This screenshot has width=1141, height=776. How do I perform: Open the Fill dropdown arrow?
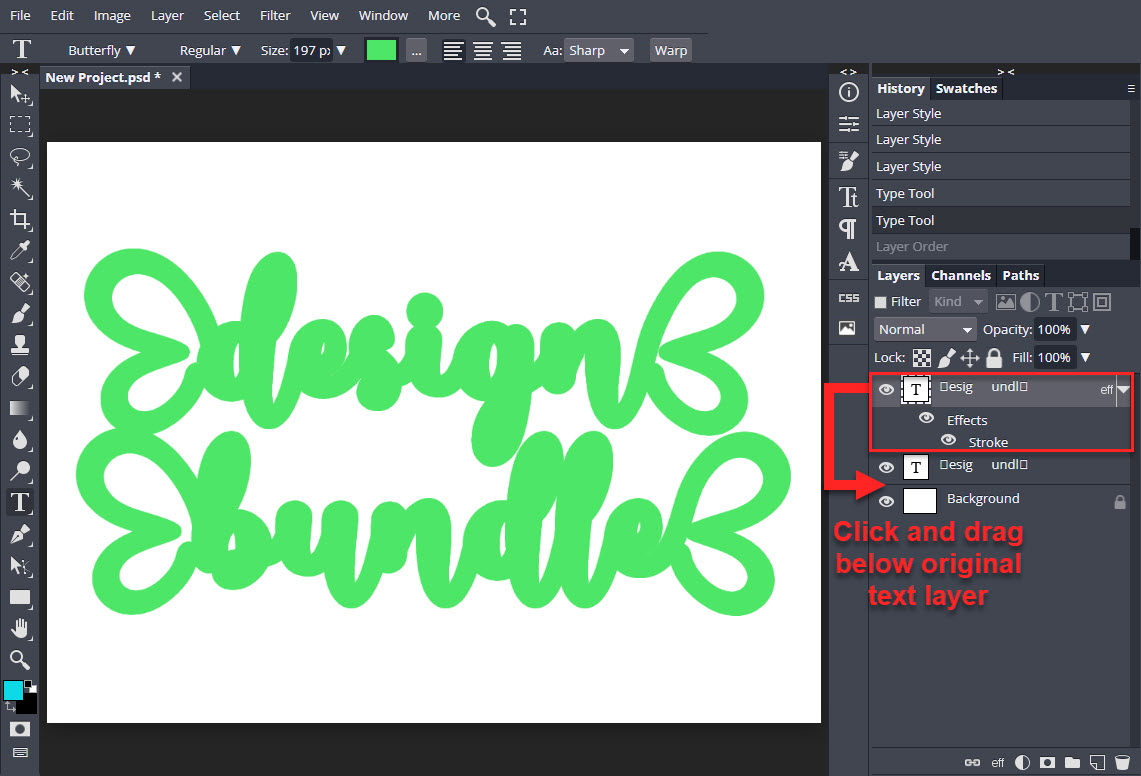(1085, 357)
